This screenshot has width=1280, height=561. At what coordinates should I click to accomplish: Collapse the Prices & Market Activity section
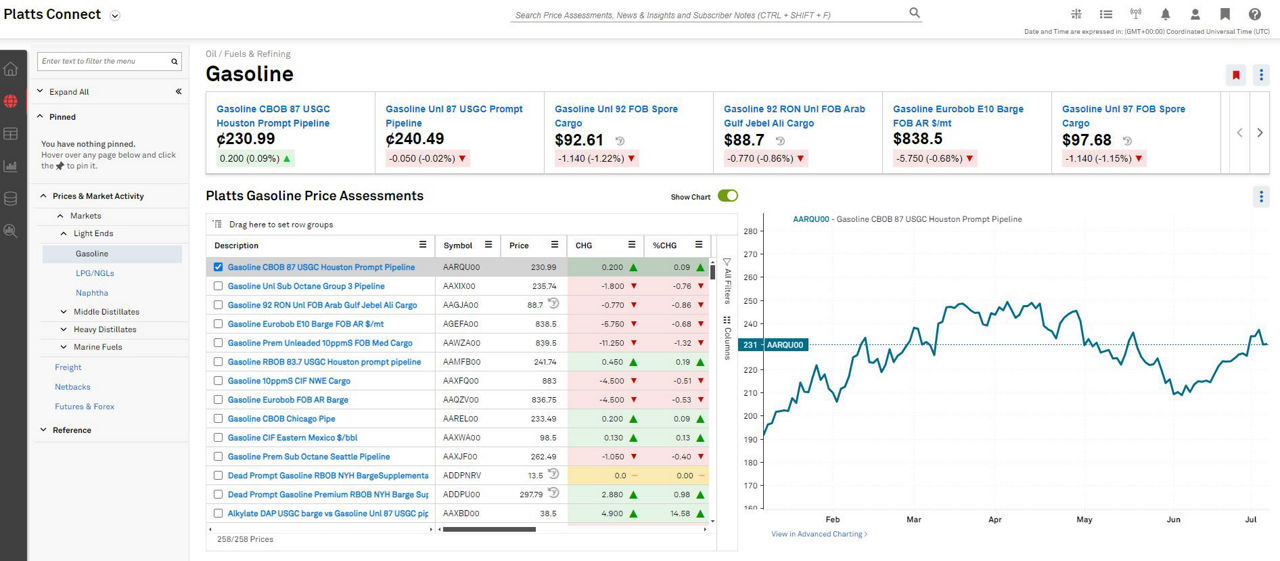click(43, 196)
